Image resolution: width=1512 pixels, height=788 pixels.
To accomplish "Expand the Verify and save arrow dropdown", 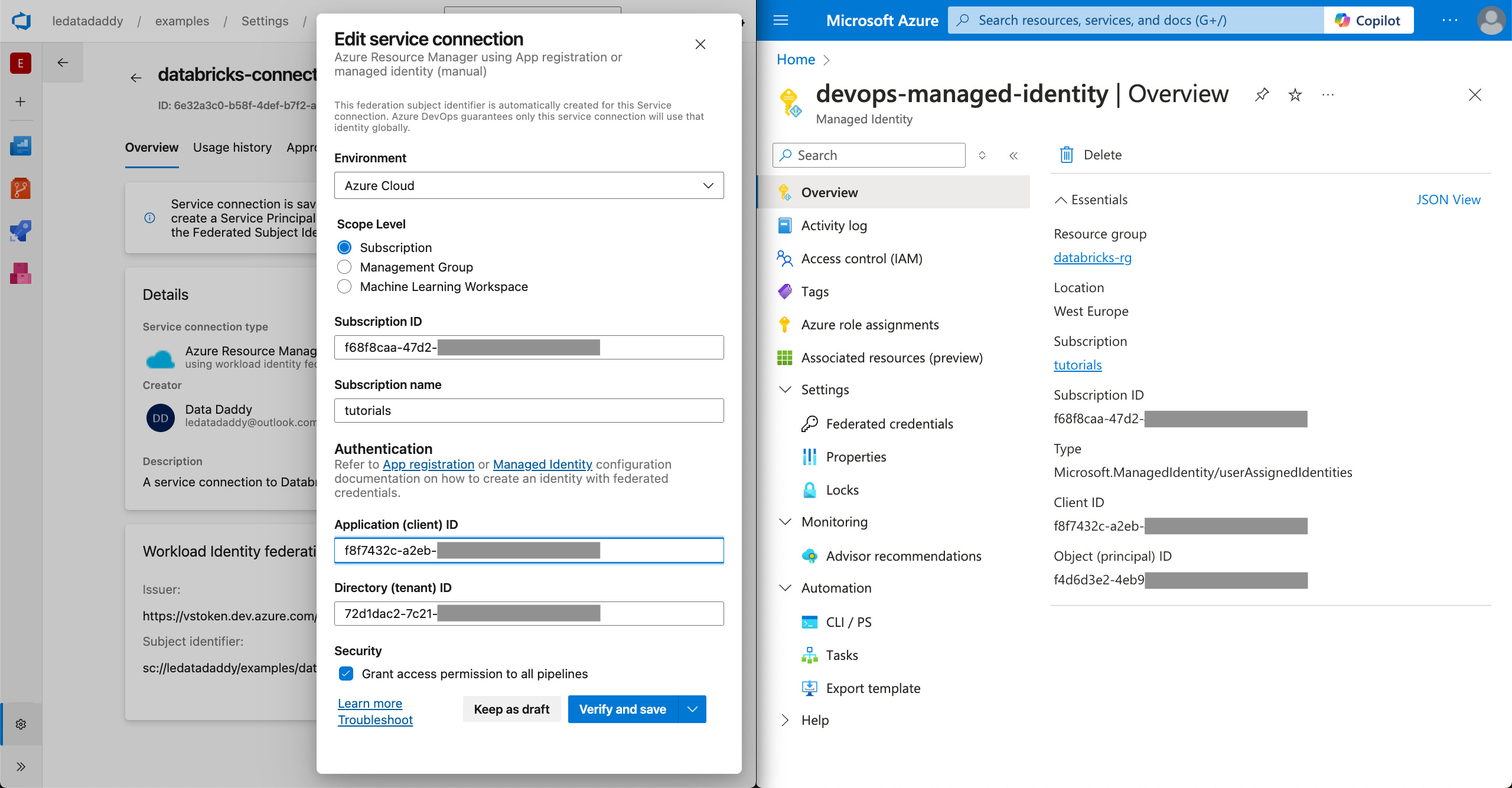I will [693, 709].
